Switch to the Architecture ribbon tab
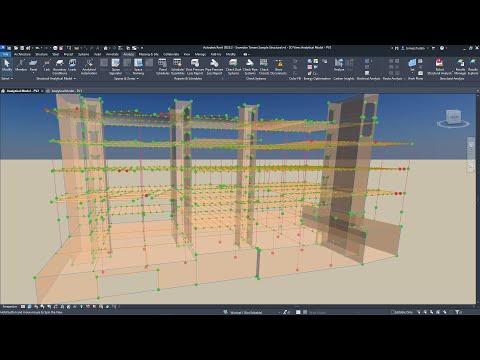The width and height of the screenshot is (480, 360). coord(22,54)
